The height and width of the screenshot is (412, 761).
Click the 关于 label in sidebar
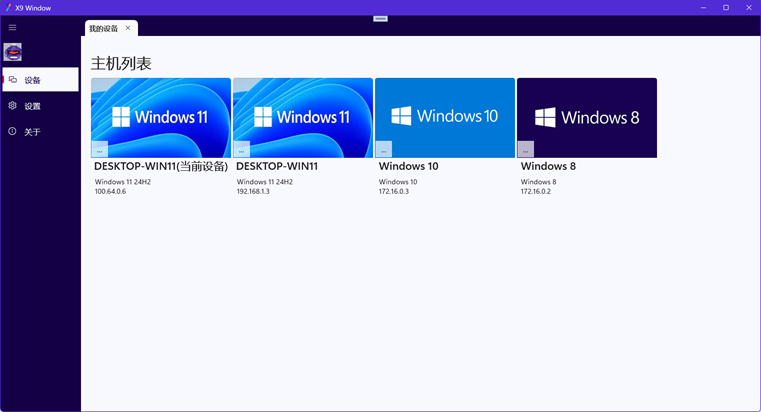(x=33, y=132)
